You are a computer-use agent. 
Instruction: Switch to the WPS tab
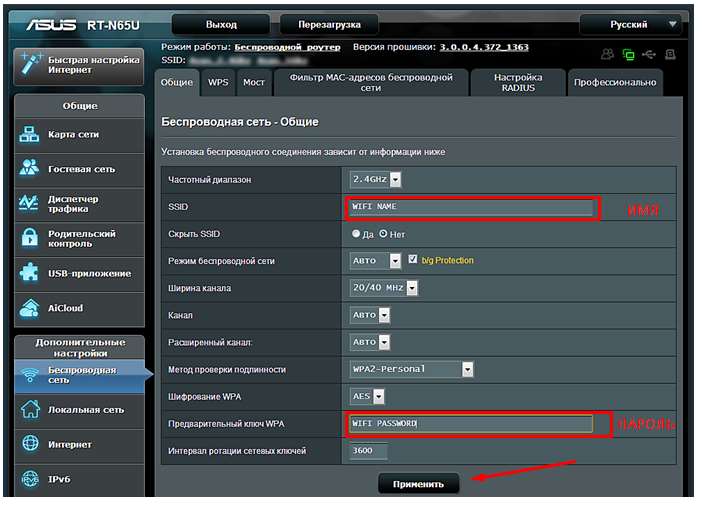pyautogui.click(x=218, y=83)
